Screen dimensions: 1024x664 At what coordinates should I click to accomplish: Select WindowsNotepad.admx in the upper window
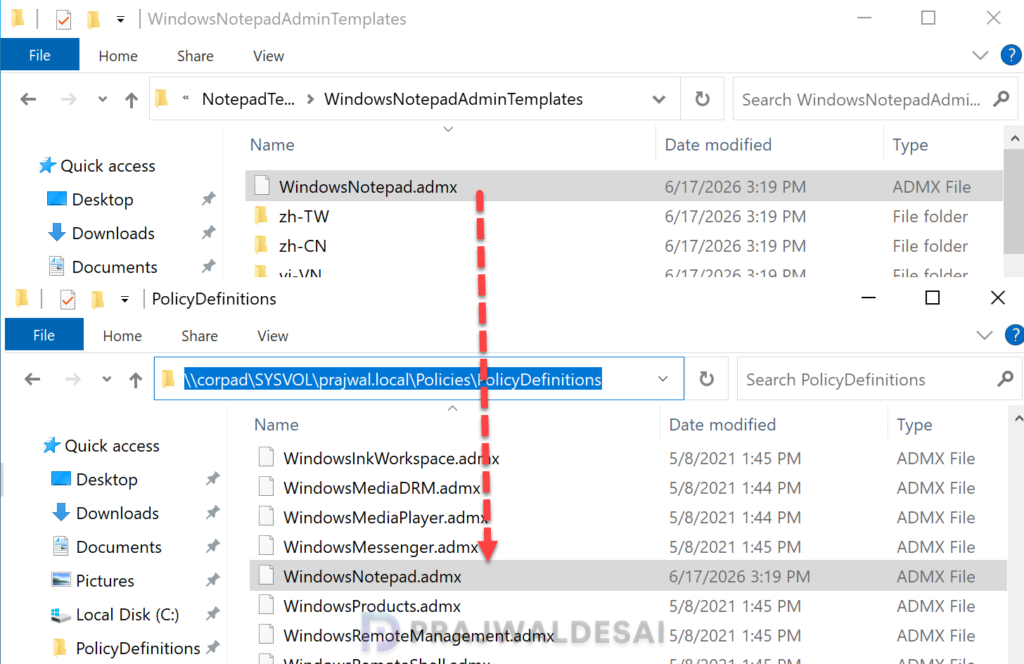coord(624,187)
